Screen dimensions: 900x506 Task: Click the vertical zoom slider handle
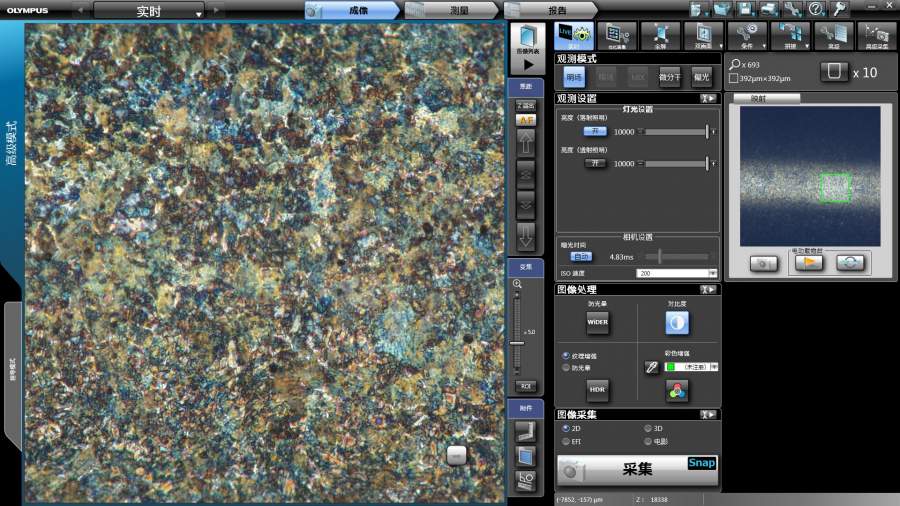(x=517, y=343)
